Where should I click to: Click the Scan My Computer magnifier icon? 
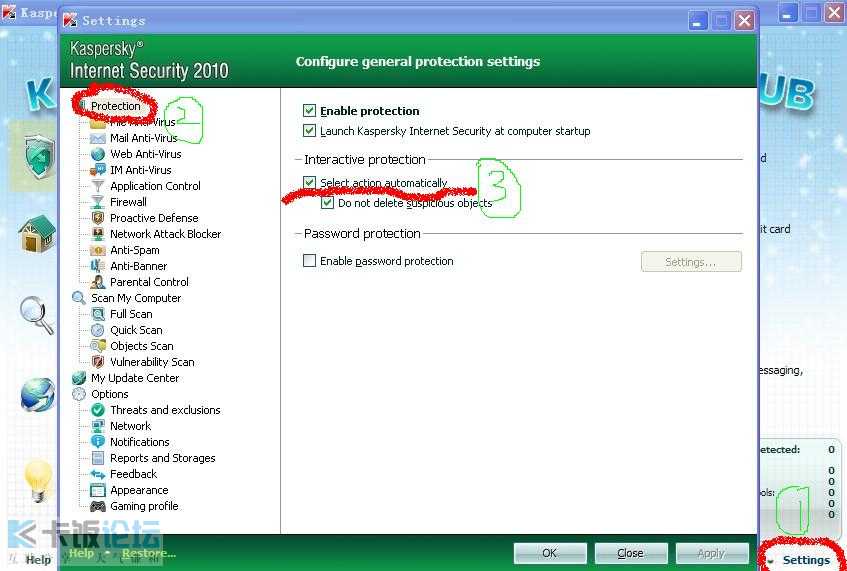[x=79, y=298]
